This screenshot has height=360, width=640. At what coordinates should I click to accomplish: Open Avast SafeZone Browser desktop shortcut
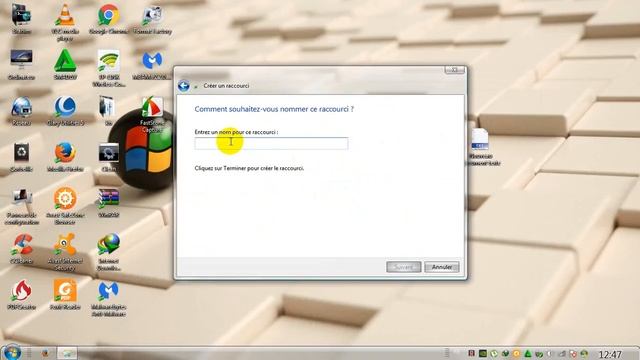tap(65, 206)
